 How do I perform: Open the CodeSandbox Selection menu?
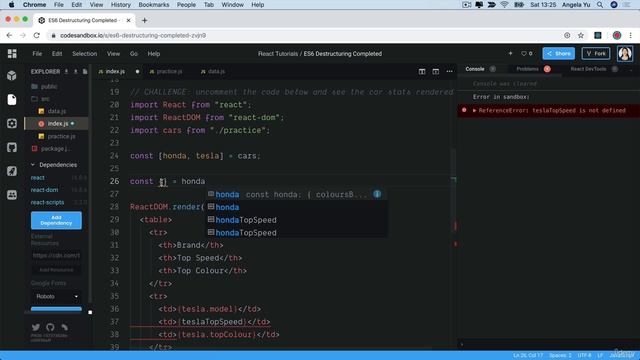(x=84, y=53)
